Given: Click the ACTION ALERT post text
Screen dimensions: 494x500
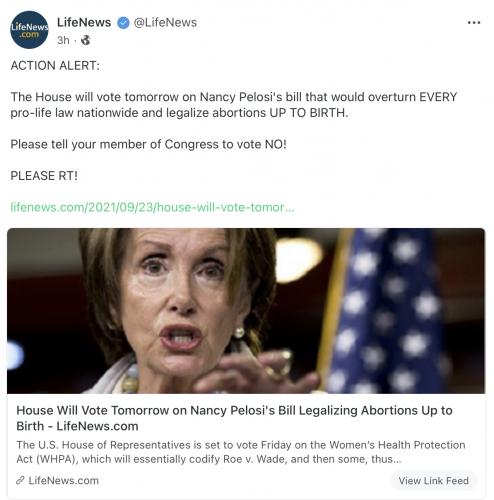Looking at the screenshot, I should pos(55,65).
